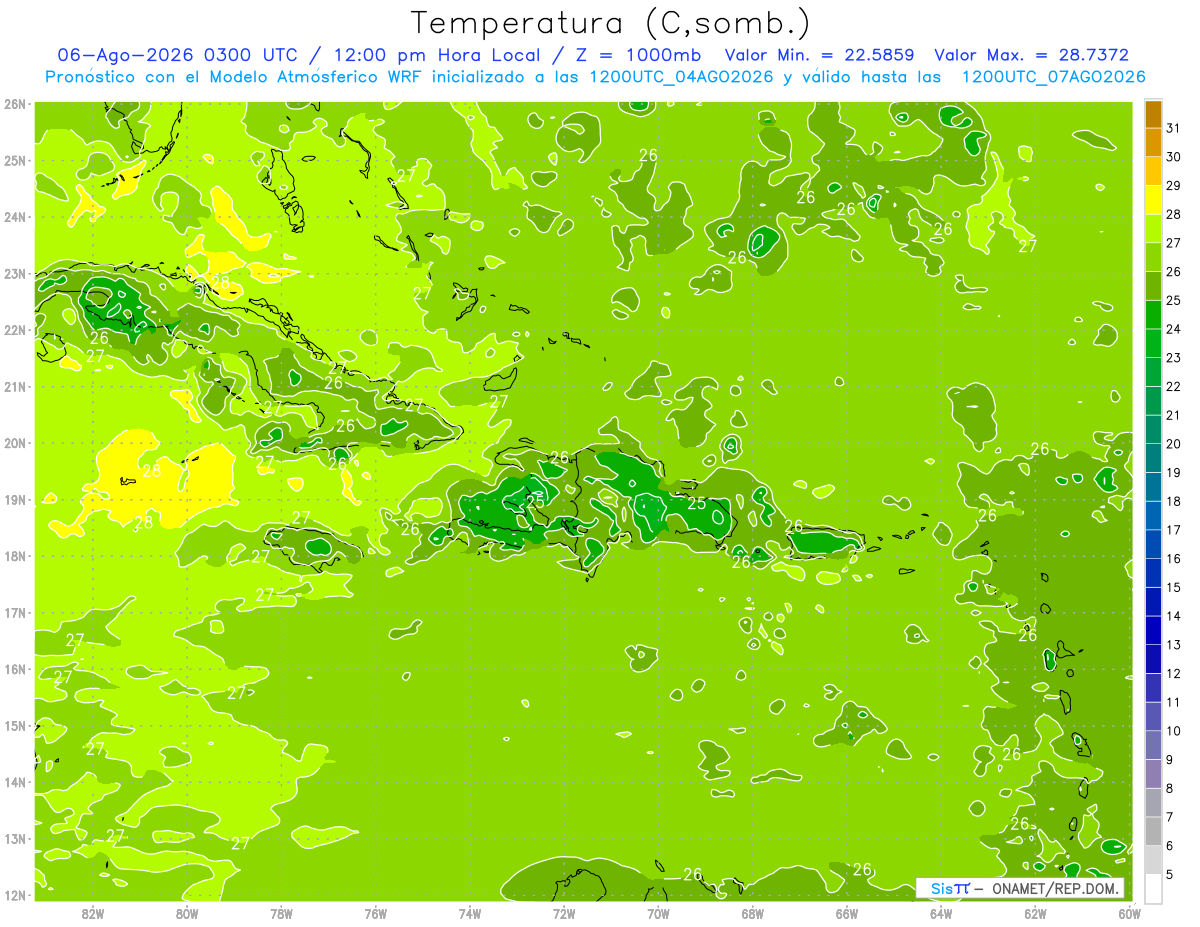Screen dimensions: 1200x927
Task: Click latitude axis label "13N"
Action: pos(16,839)
